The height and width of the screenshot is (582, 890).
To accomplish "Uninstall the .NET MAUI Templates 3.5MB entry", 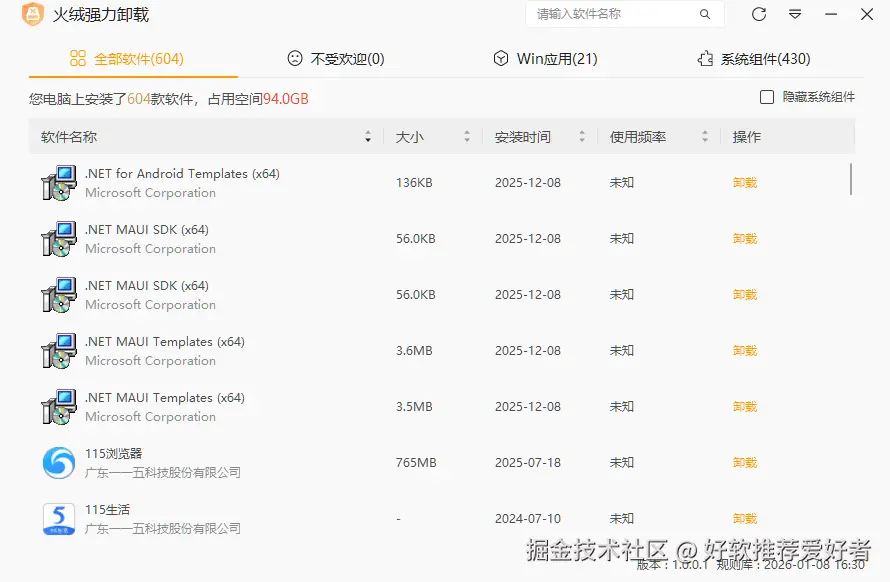I will [x=745, y=407].
